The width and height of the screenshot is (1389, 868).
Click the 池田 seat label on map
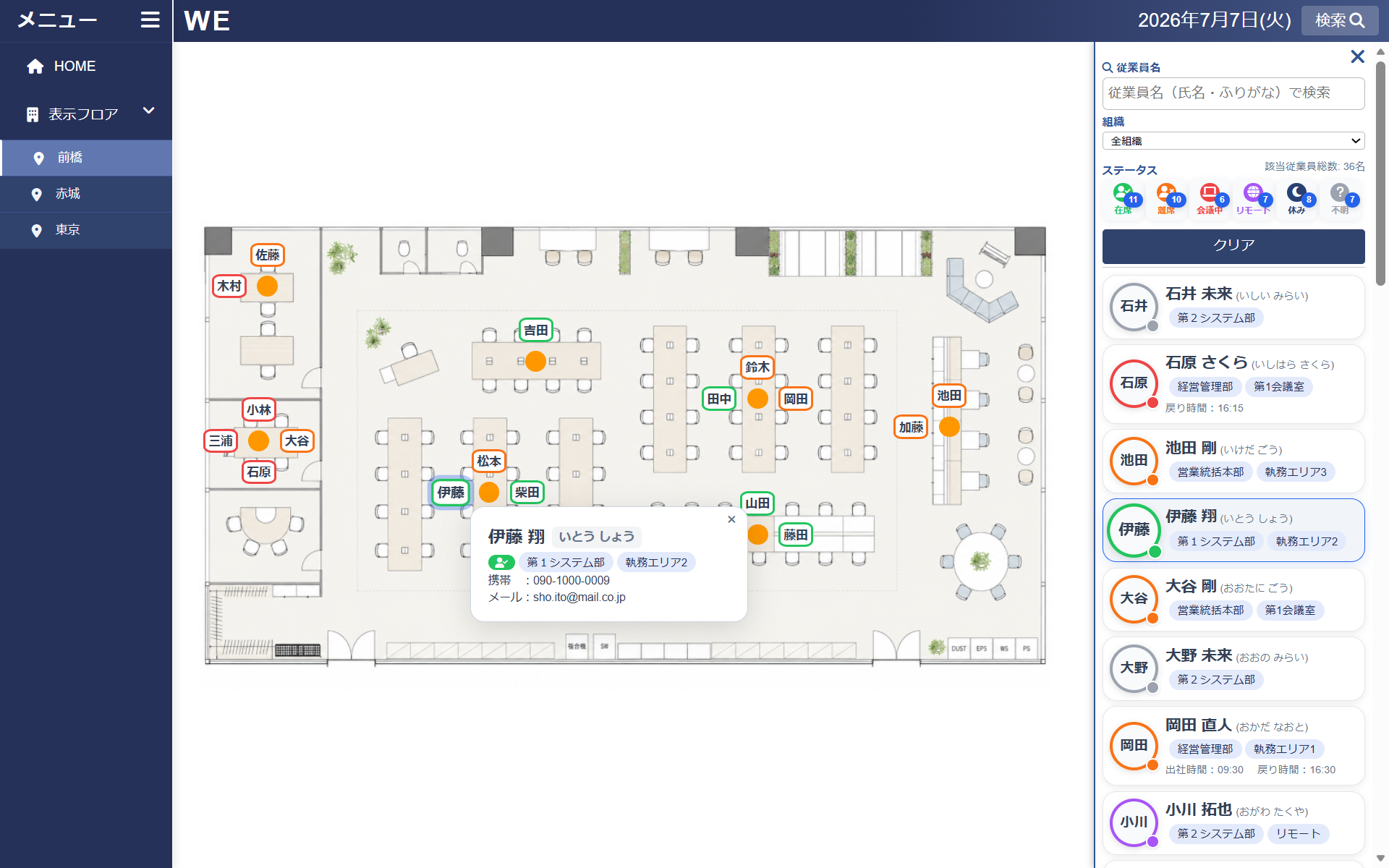click(949, 396)
